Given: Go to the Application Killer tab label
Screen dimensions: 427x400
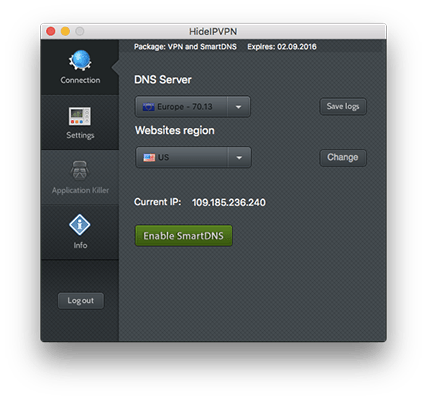Looking at the screenshot, I should (80, 190).
